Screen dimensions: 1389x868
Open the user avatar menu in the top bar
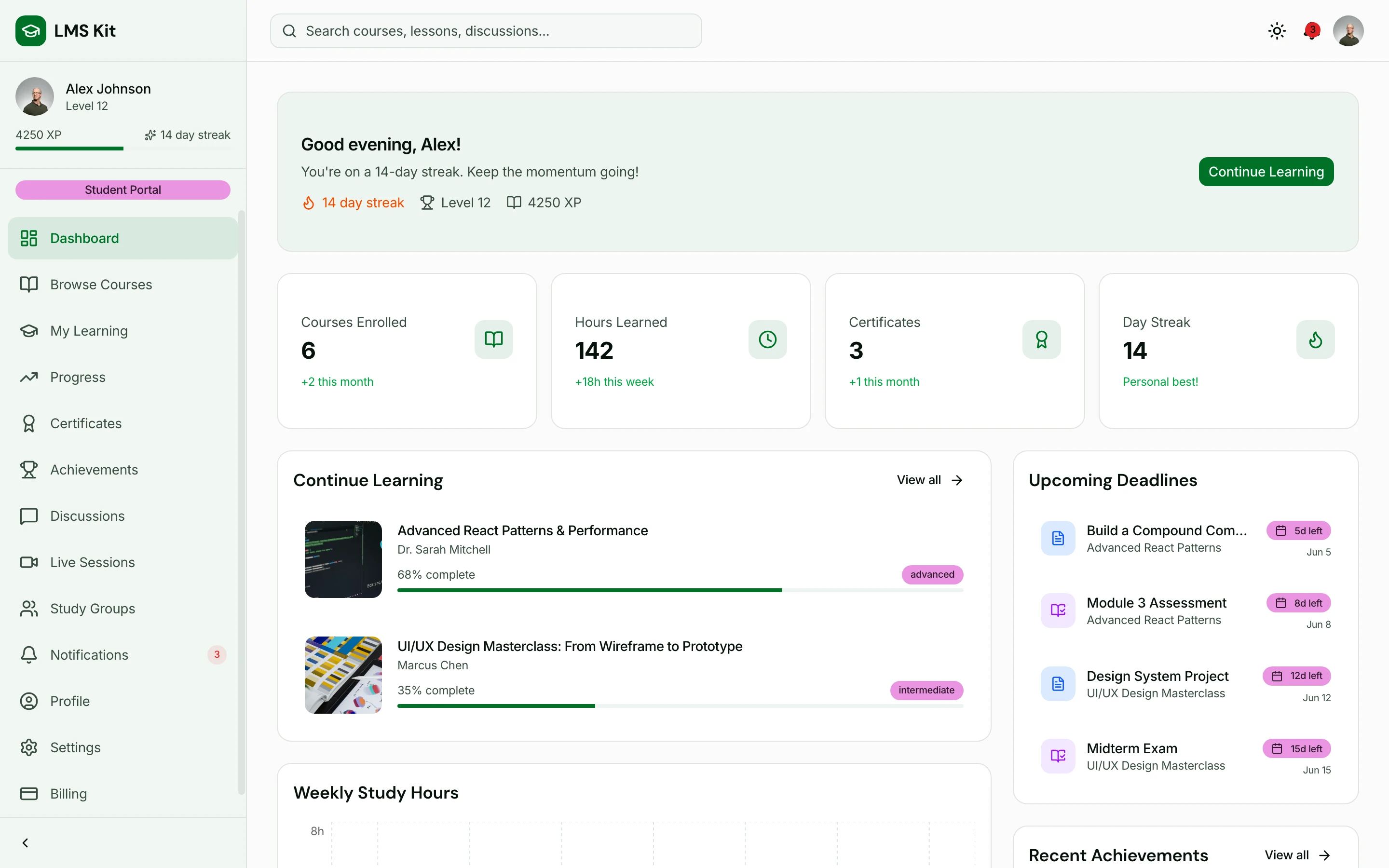[1348, 30]
